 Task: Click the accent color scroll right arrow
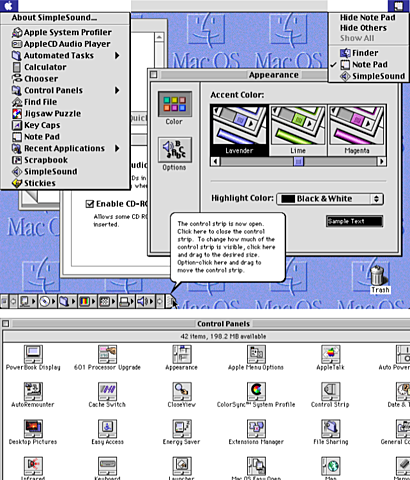[381, 162]
